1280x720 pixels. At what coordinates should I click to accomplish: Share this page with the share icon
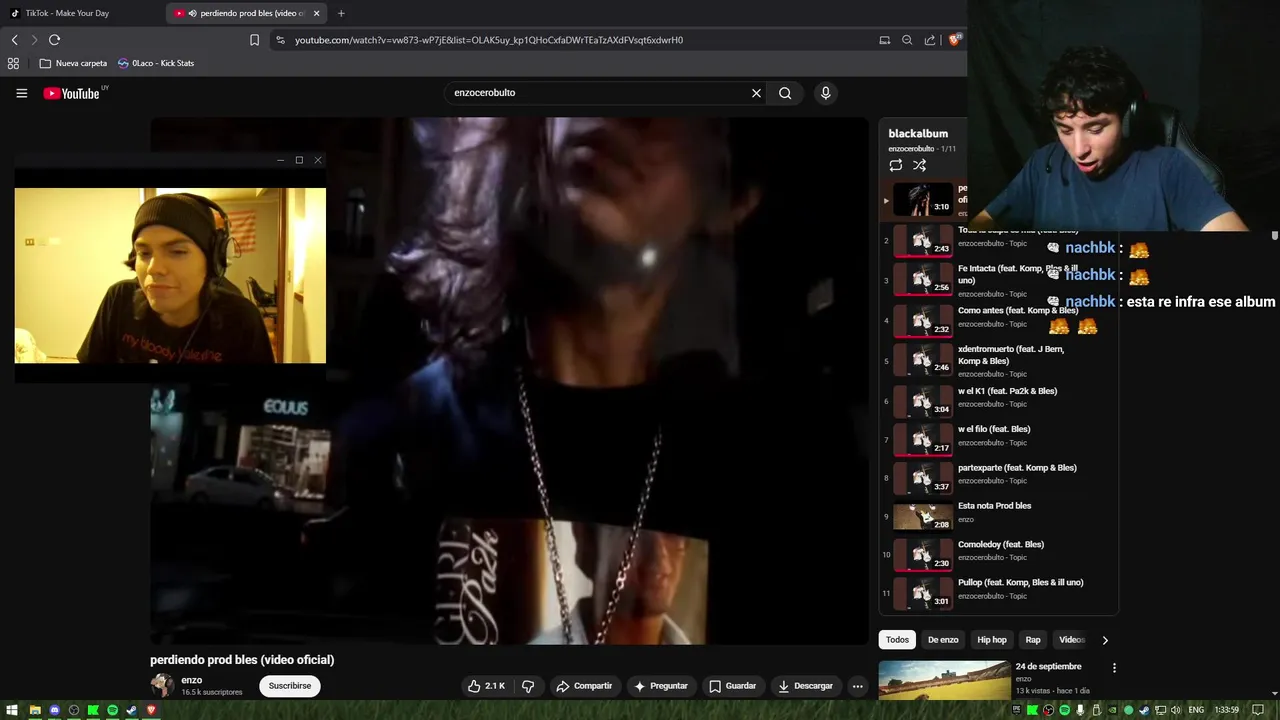[930, 40]
